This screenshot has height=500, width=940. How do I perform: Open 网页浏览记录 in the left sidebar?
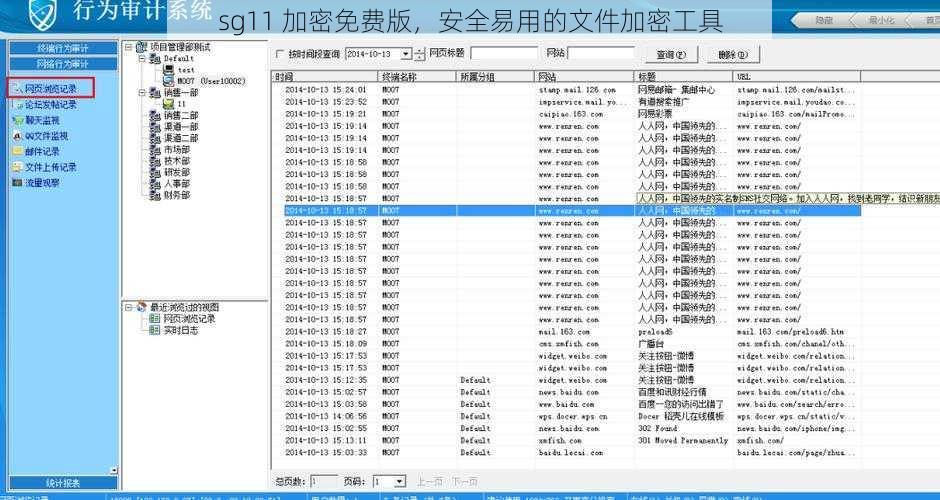[x=50, y=89]
